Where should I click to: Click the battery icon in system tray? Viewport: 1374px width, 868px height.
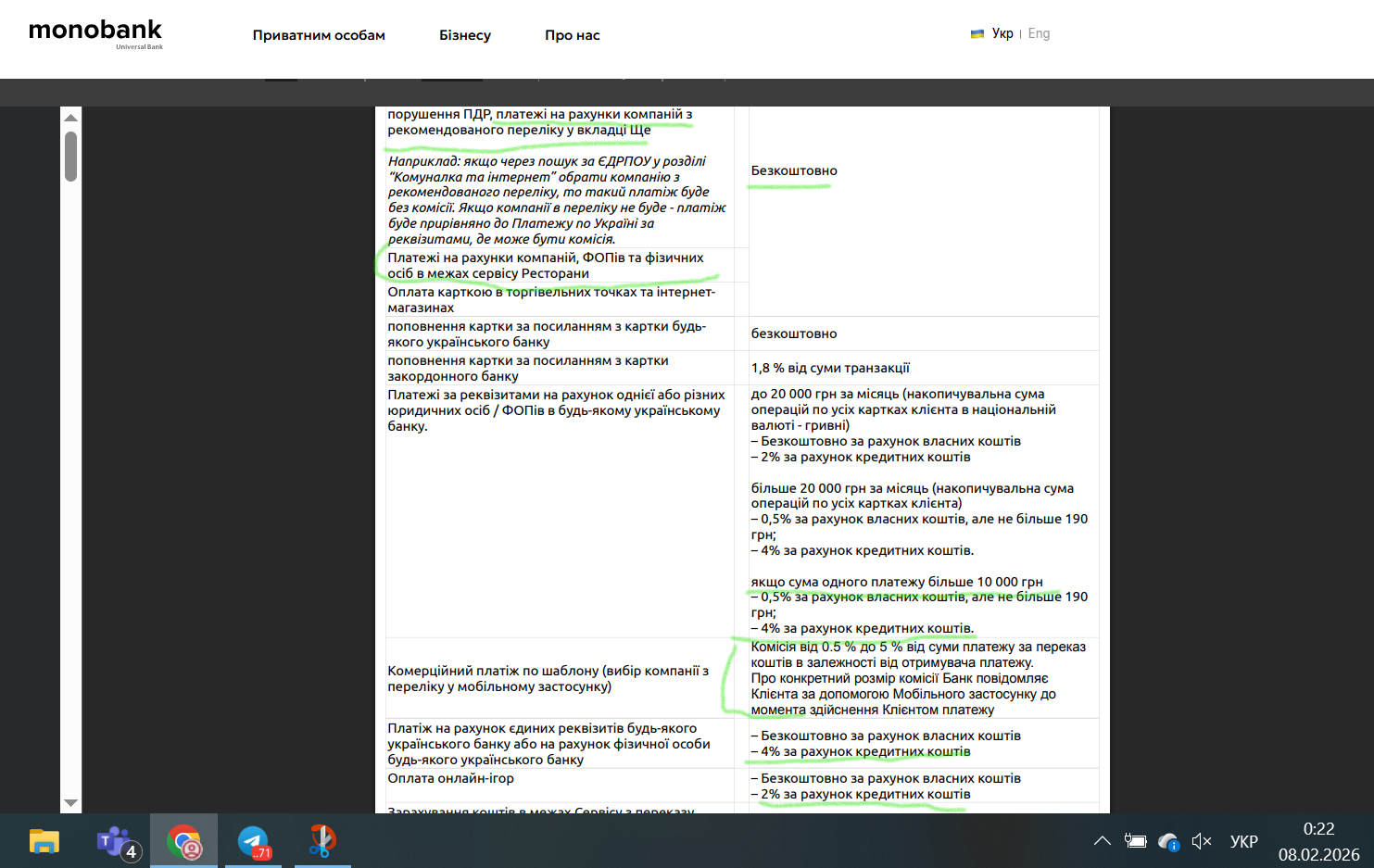point(1135,841)
